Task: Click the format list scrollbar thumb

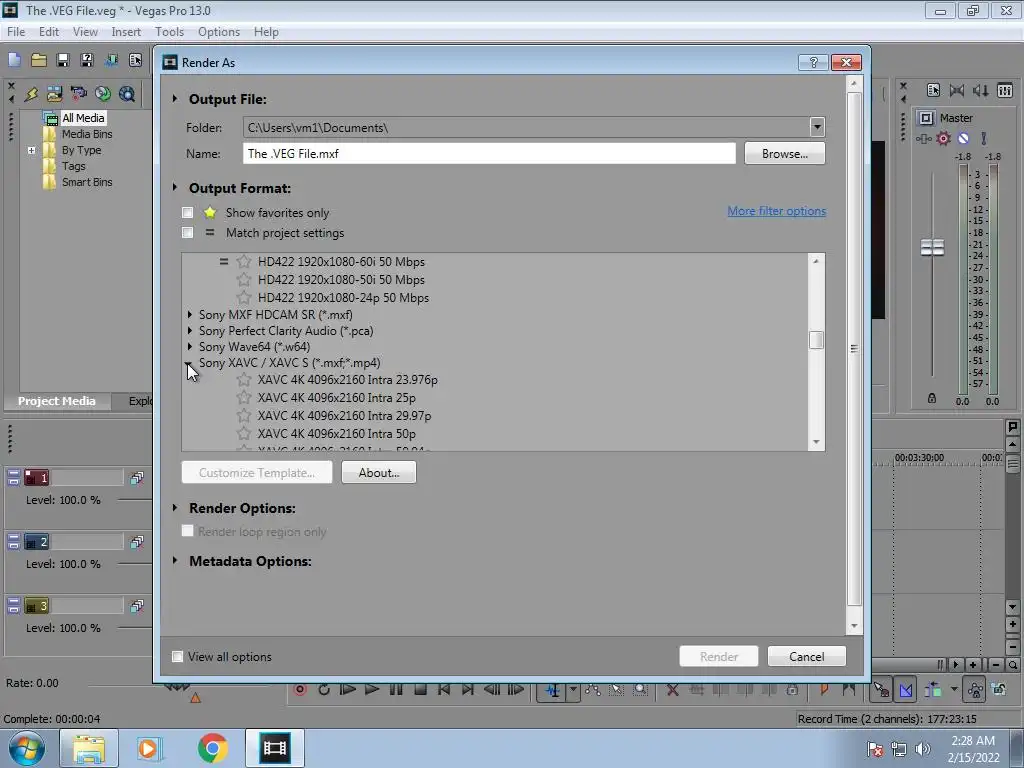Action: click(x=816, y=340)
